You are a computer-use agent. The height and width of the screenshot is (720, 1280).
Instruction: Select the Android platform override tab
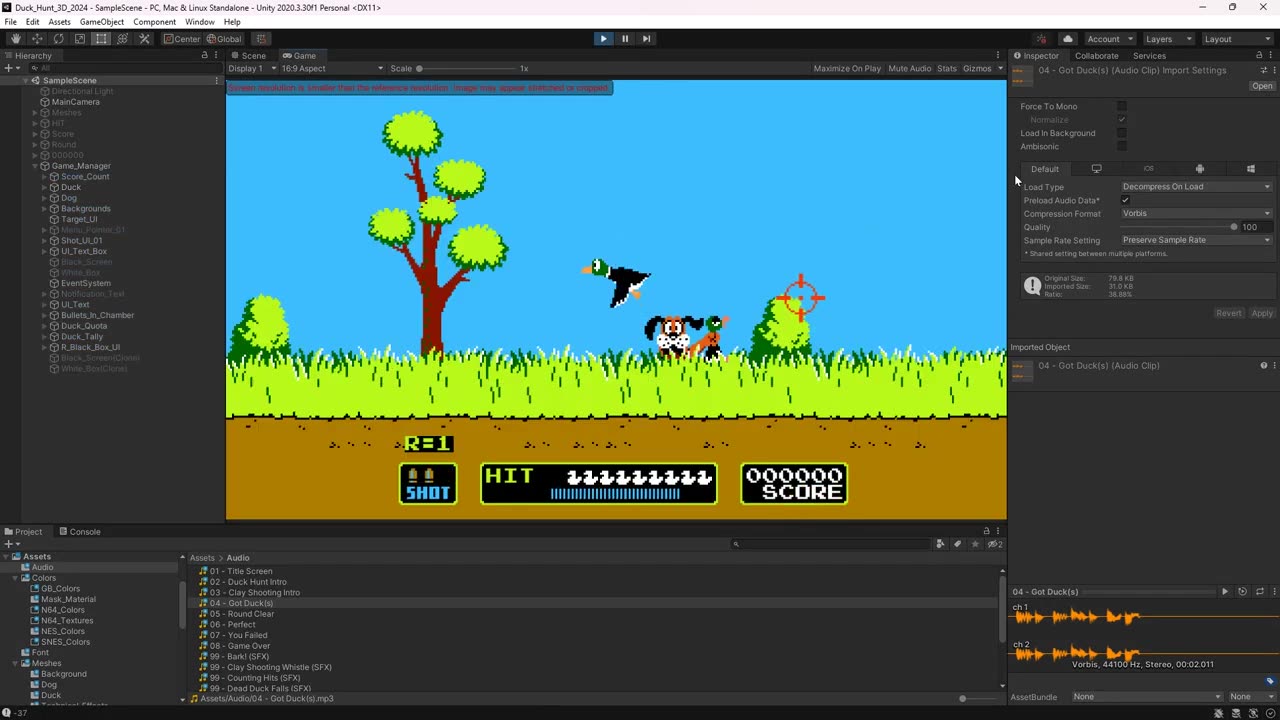[1200, 169]
